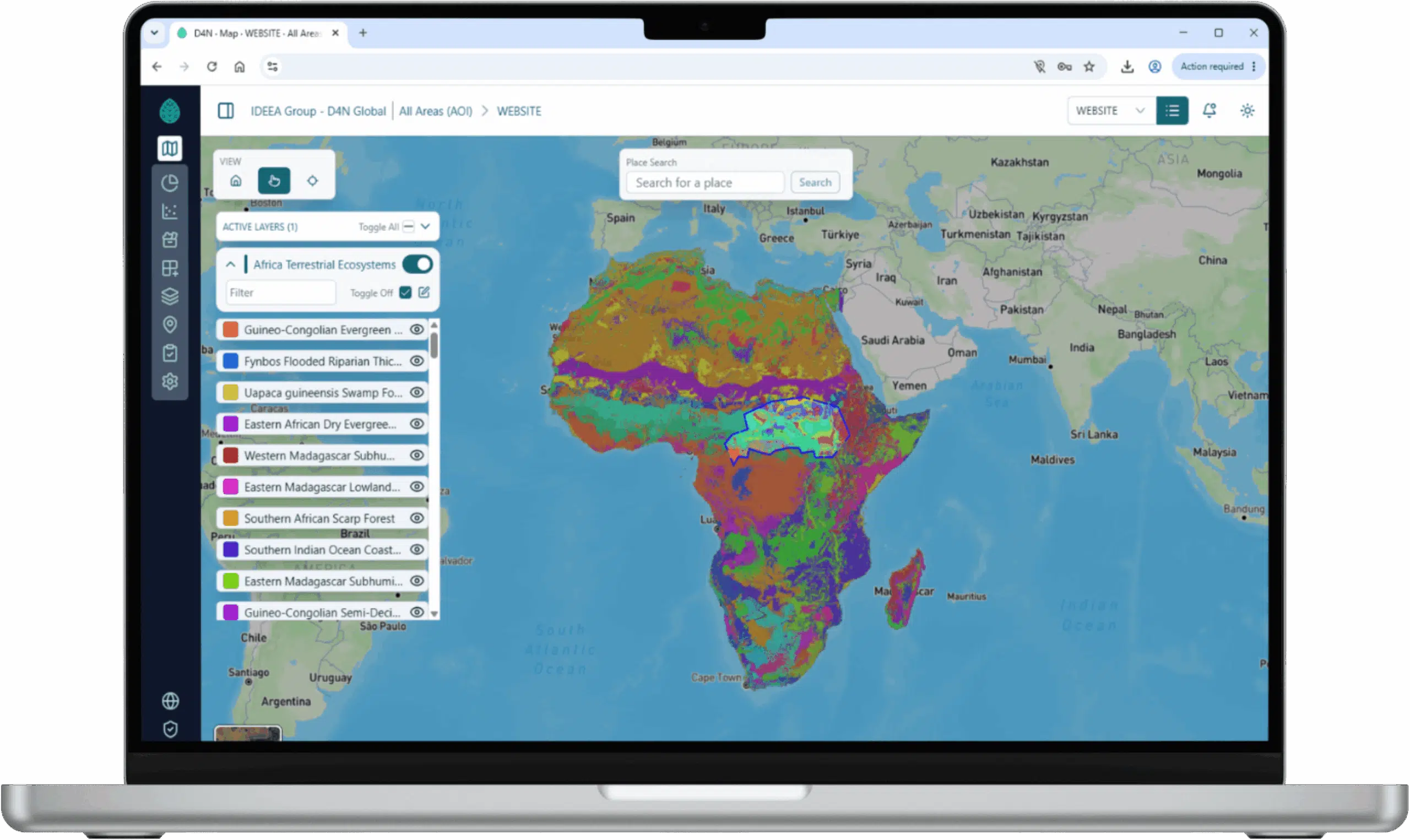Click the legend list scrollbar thumb
The width and height of the screenshot is (1410, 840).
click(x=435, y=346)
